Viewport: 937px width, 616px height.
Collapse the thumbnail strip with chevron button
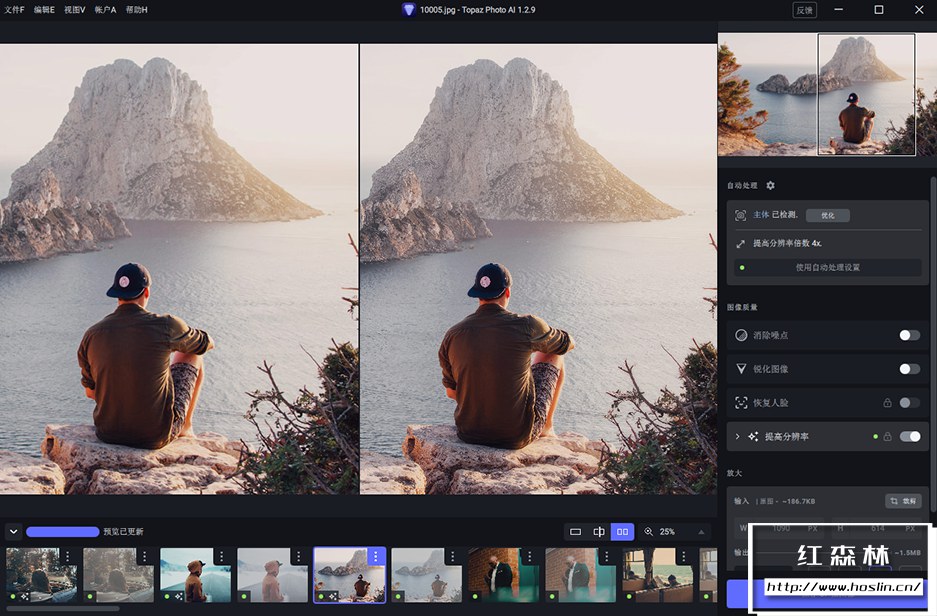(x=13, y=532)
